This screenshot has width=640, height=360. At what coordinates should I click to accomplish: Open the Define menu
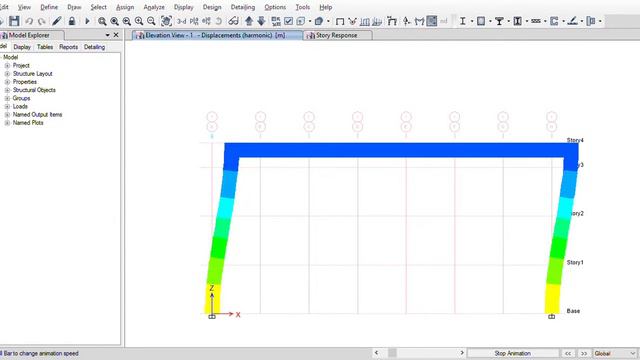point(49,7)
